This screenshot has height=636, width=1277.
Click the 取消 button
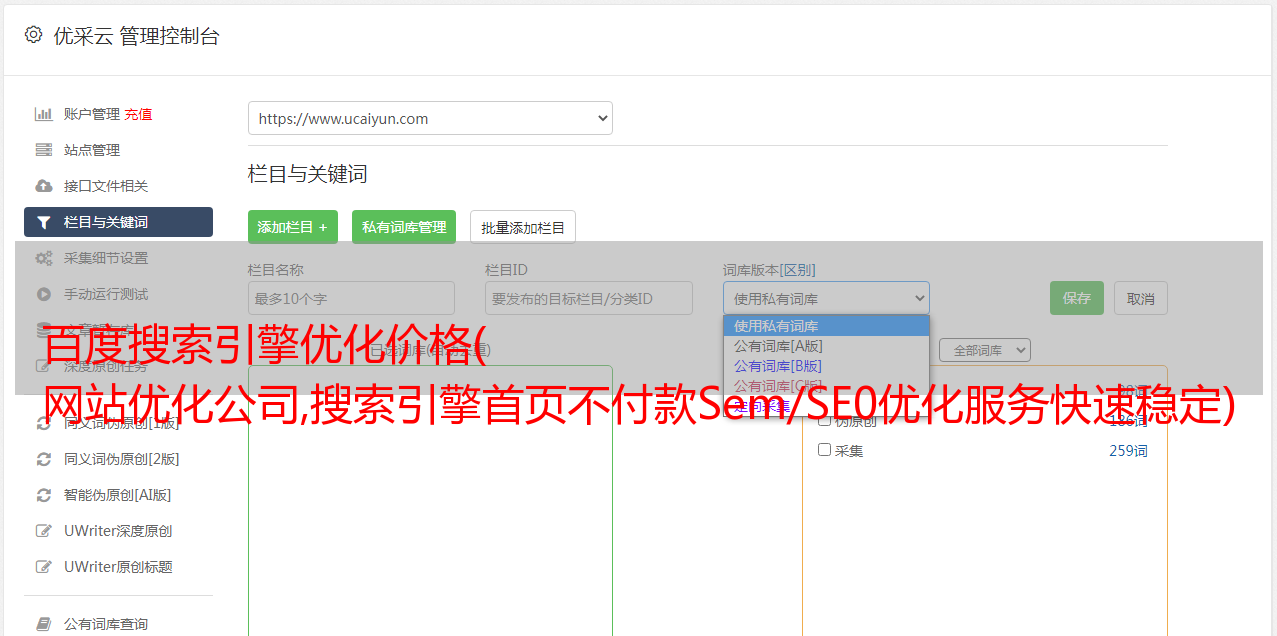pos(1141,298)
